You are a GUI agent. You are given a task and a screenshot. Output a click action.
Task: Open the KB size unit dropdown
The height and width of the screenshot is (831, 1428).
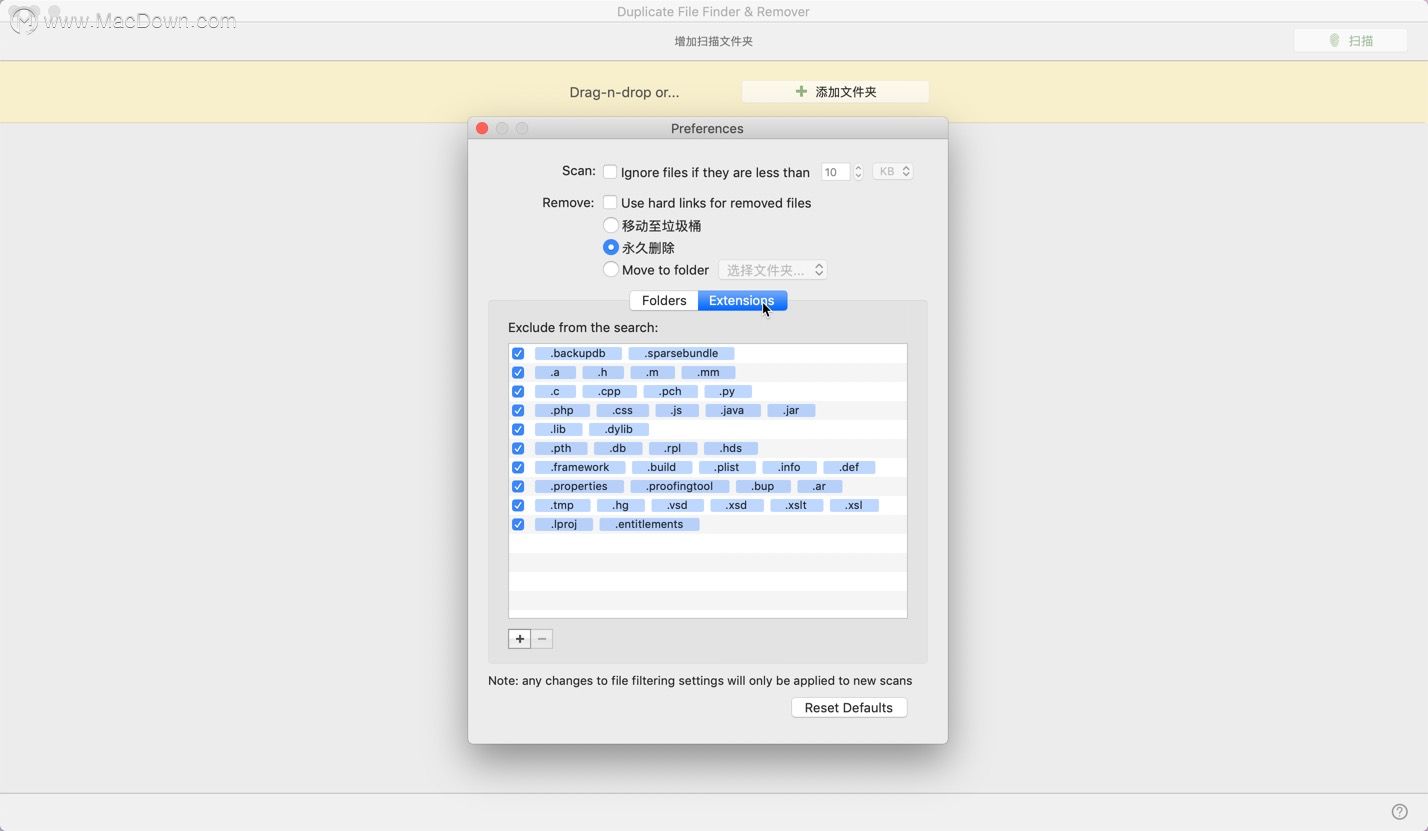pyautogui.click(x=893, y=172)
